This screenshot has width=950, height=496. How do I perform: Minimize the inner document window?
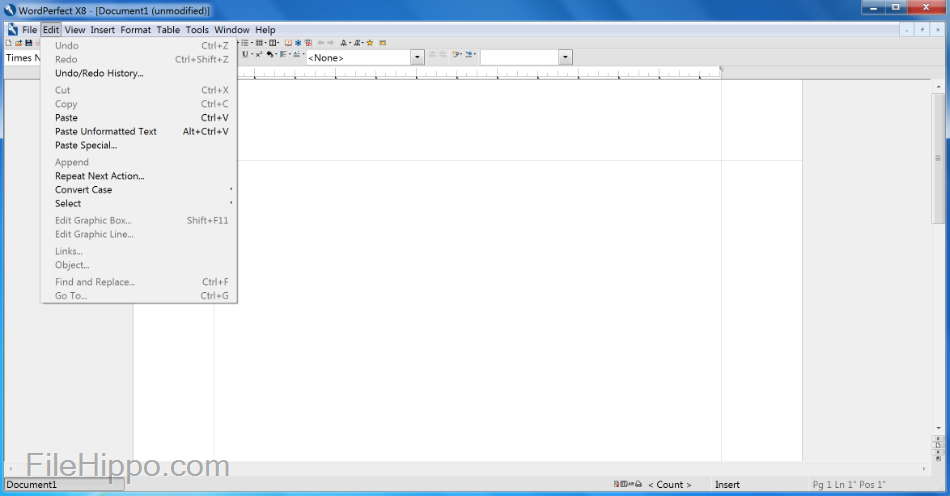906,30
